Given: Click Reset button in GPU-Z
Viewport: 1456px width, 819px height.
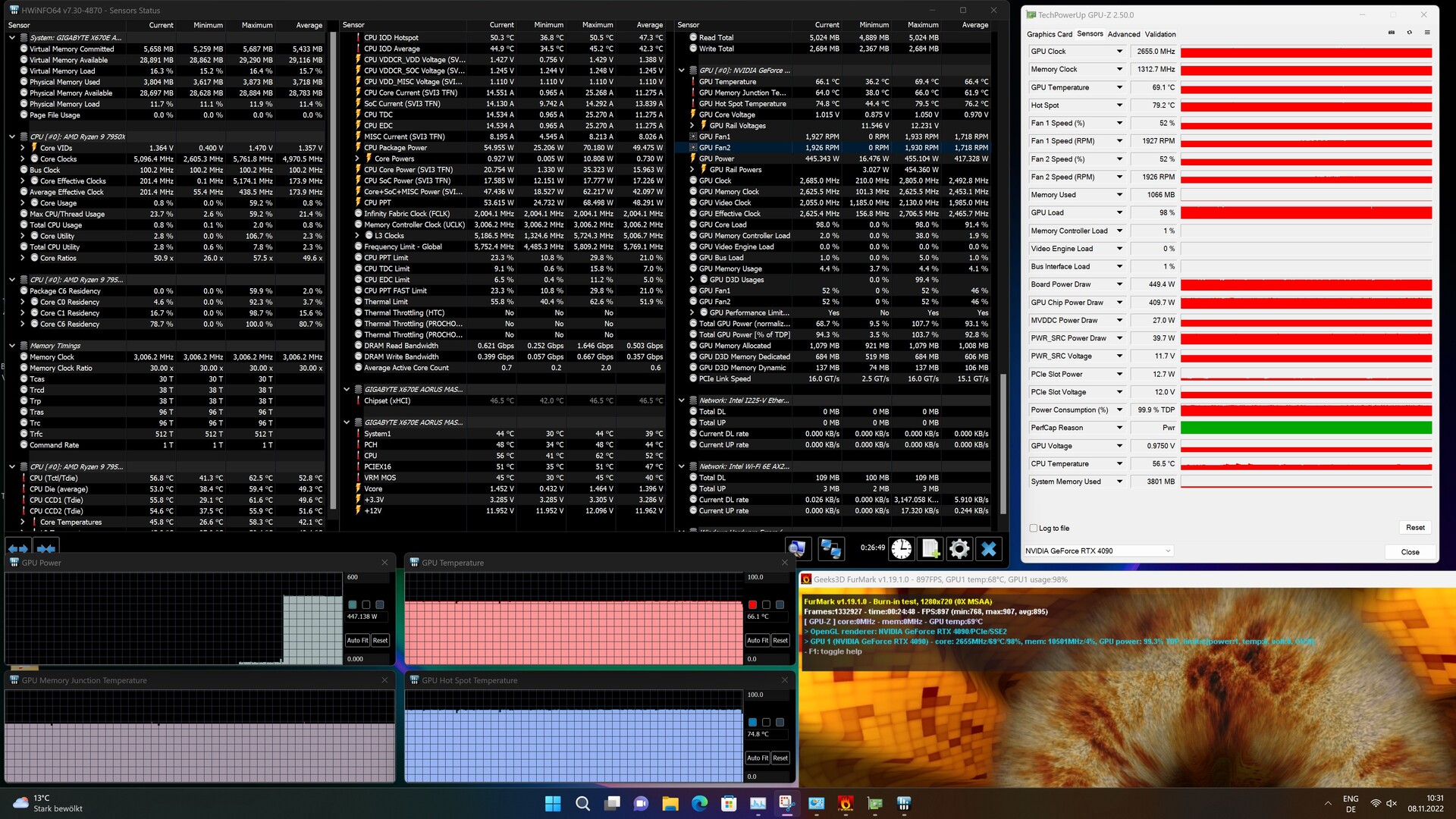Looking at the screenshot, I should pyautogui.click(x=1415, y=528).
